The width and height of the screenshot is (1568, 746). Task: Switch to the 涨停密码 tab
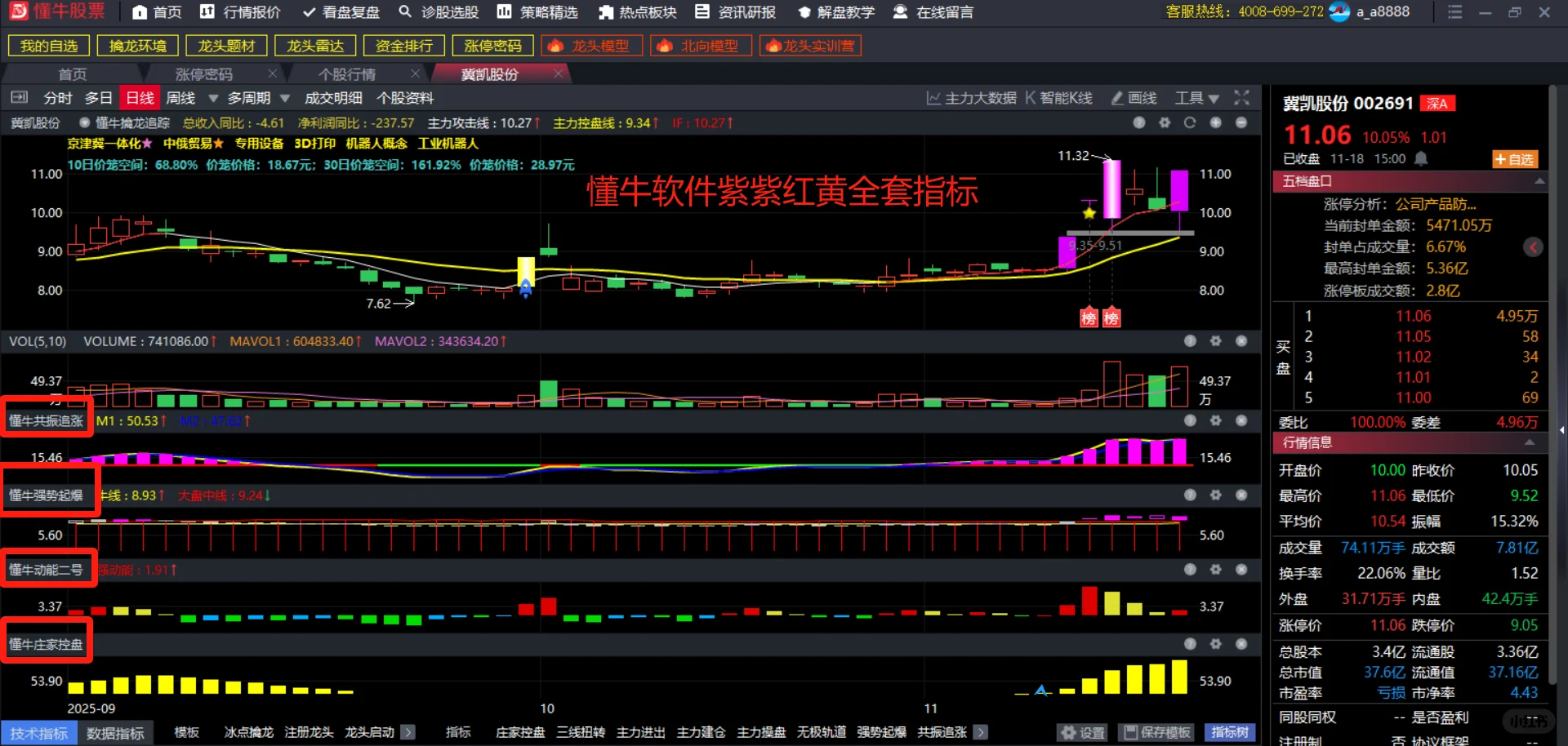203,73
